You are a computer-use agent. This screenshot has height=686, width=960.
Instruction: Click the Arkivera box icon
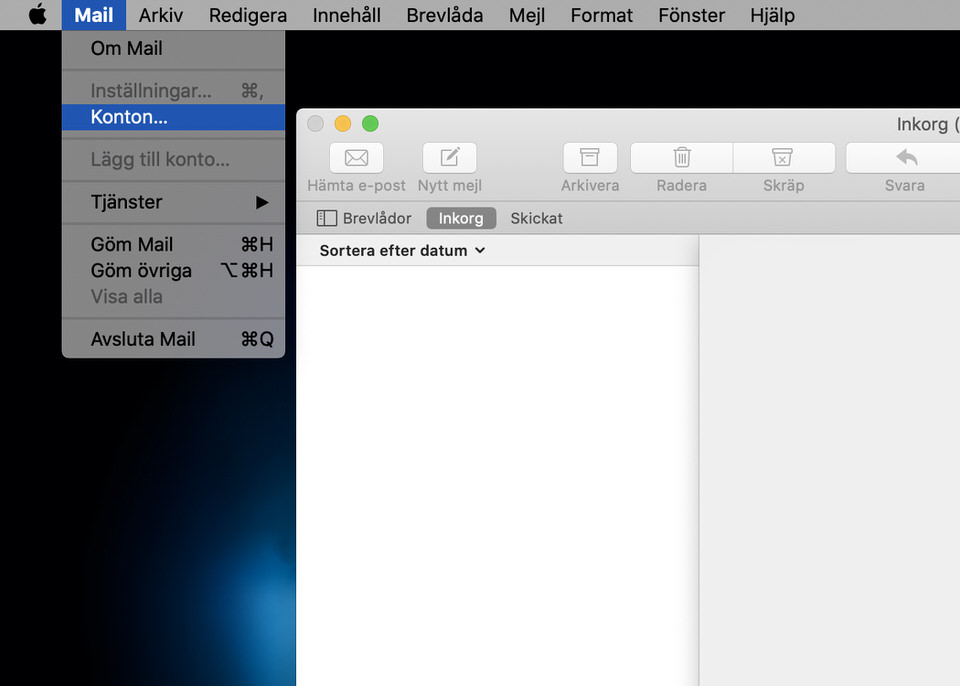click(590, 158)
